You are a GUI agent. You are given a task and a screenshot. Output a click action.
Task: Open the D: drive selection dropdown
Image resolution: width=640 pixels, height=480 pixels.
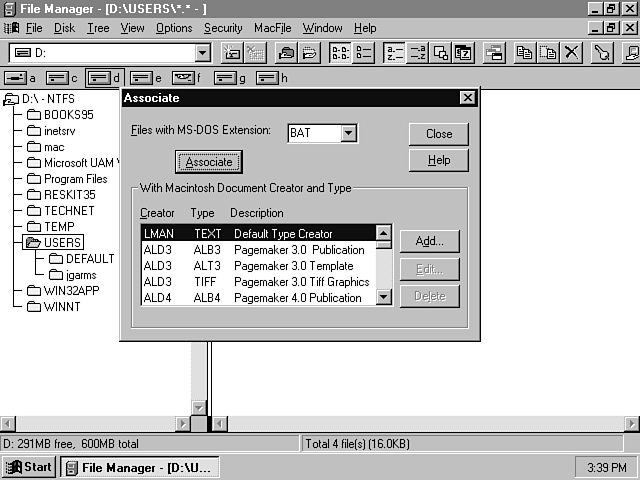203,53
